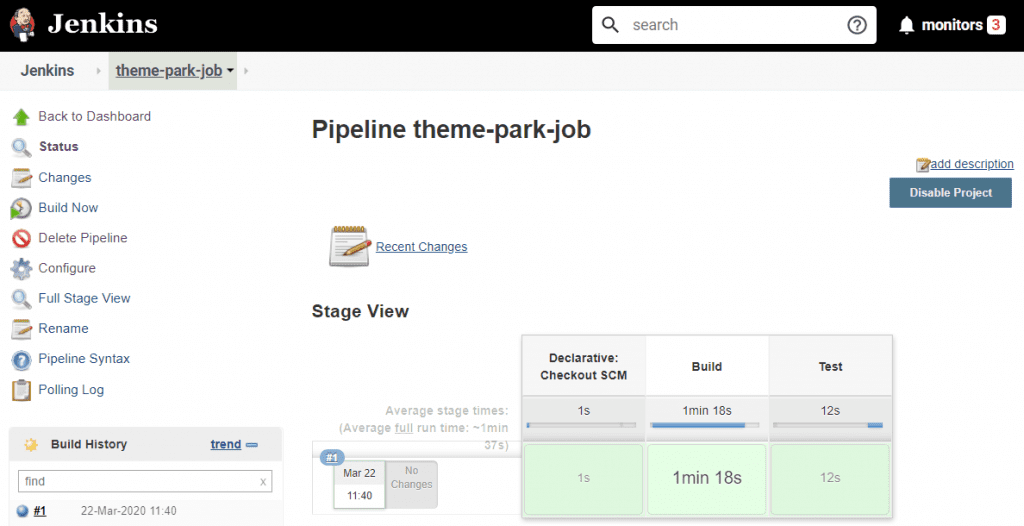The height and width of the screenshot is (526, 1024).
Task: Focus the build history find input field
Action: (137, 481)
